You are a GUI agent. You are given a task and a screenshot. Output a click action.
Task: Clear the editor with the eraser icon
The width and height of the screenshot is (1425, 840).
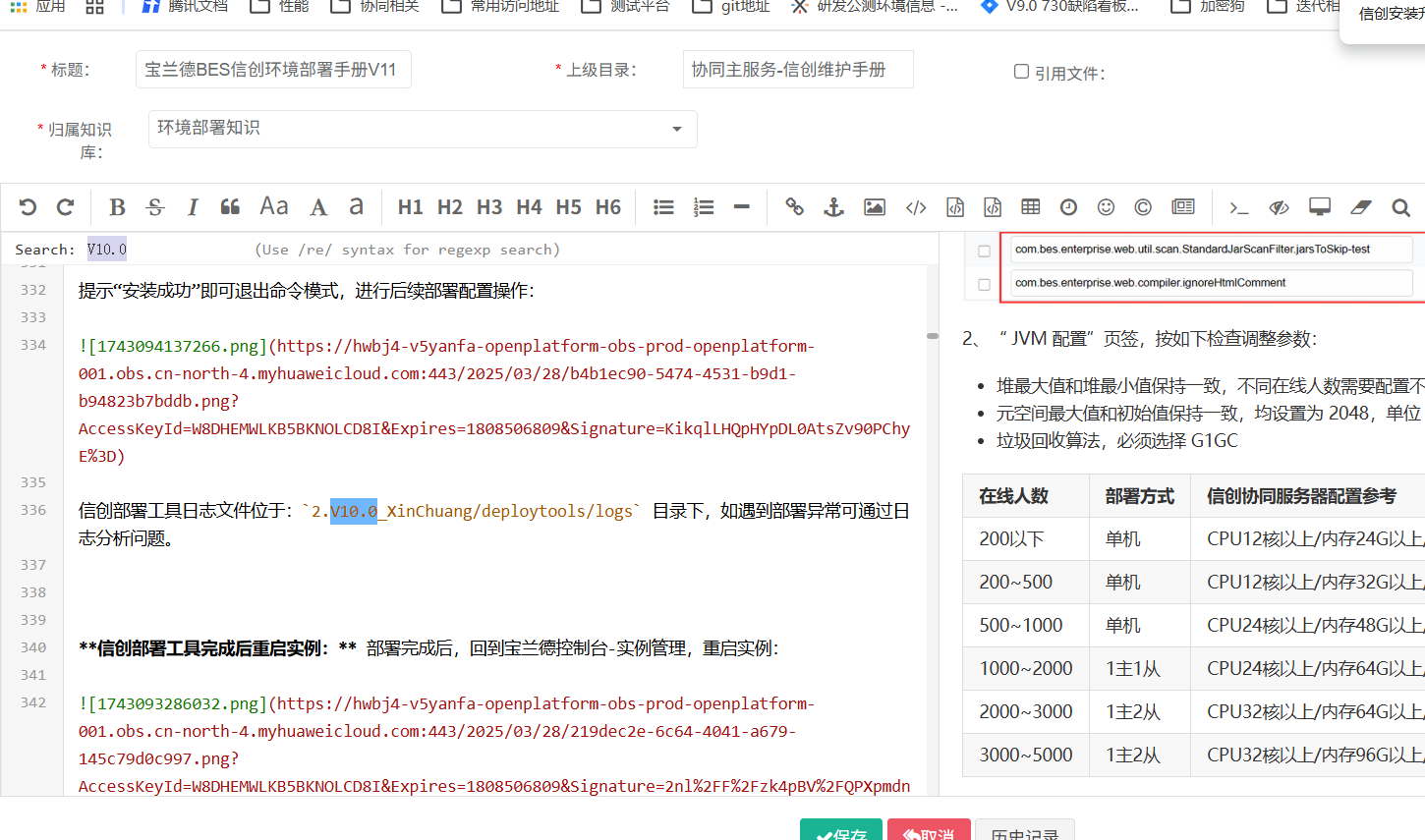(1361, 207)
